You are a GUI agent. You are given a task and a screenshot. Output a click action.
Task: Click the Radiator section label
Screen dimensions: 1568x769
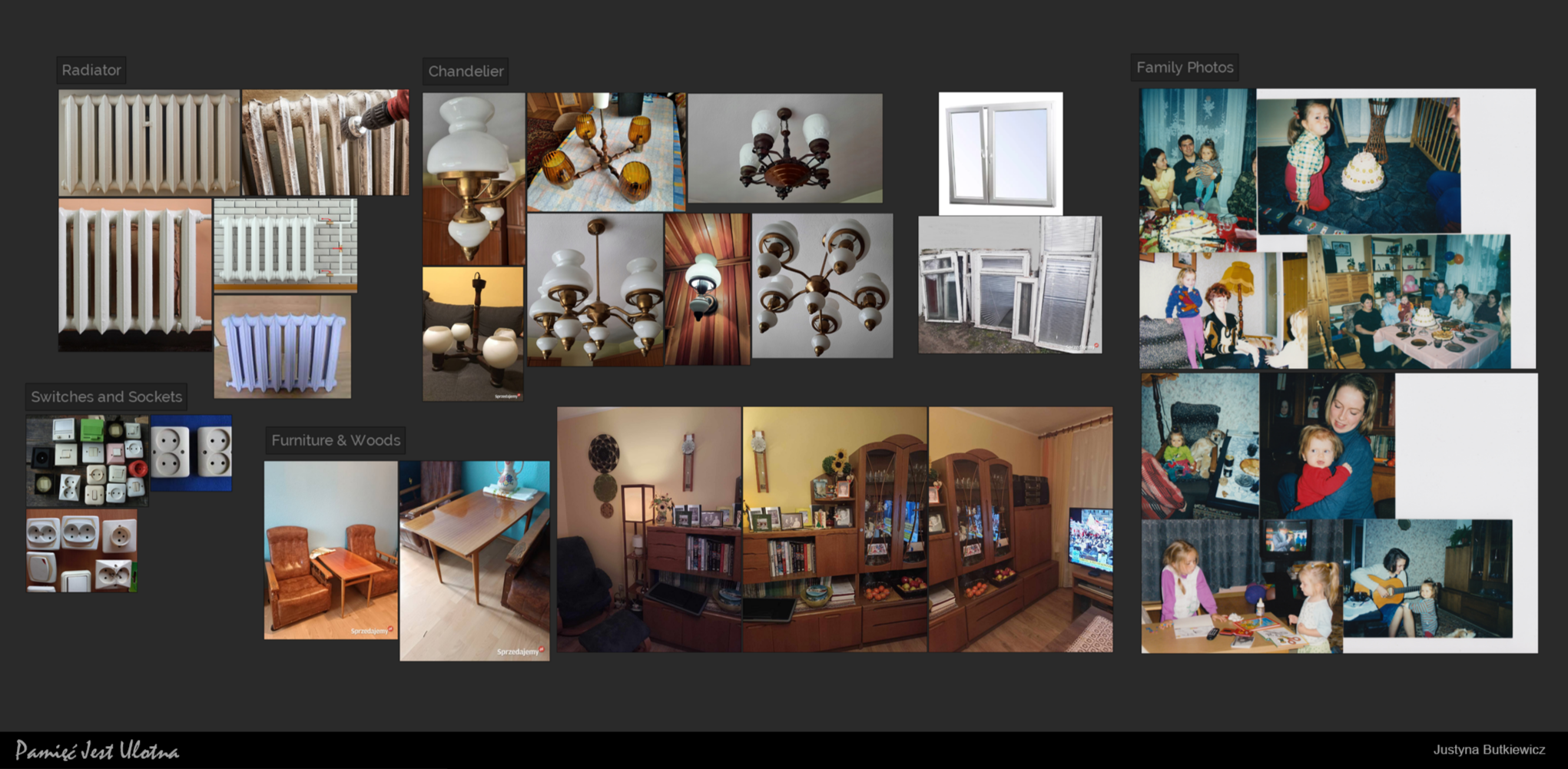point(91,70)
